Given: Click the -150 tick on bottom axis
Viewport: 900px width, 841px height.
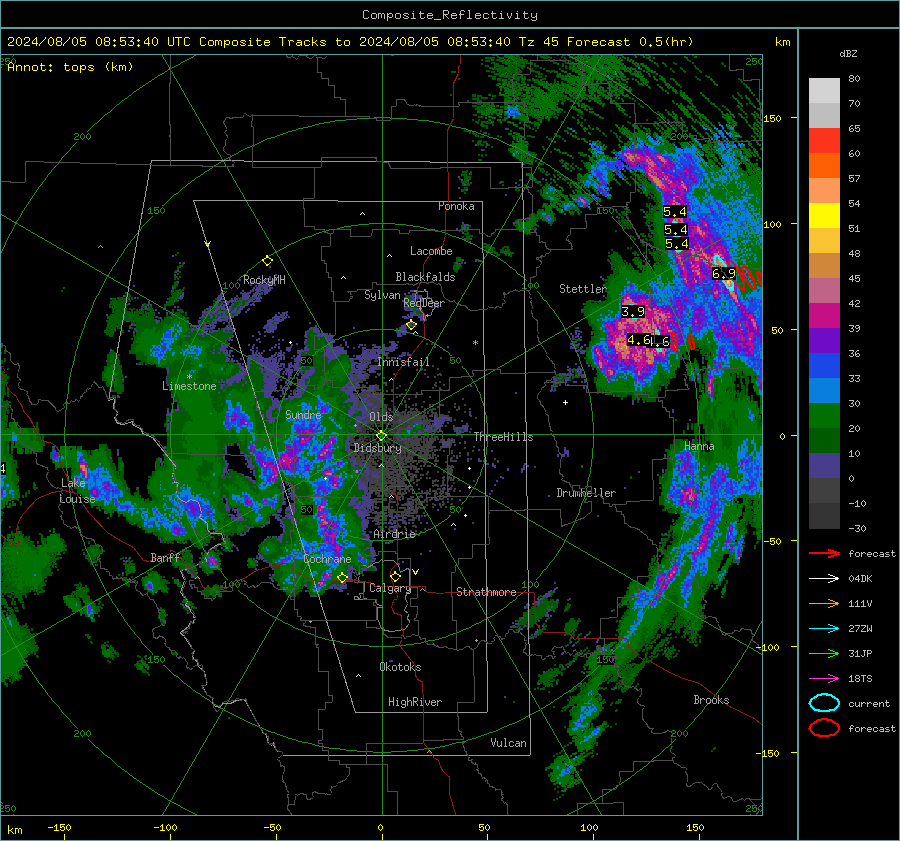Looking at the screenshot, I should tap(59, 827).
